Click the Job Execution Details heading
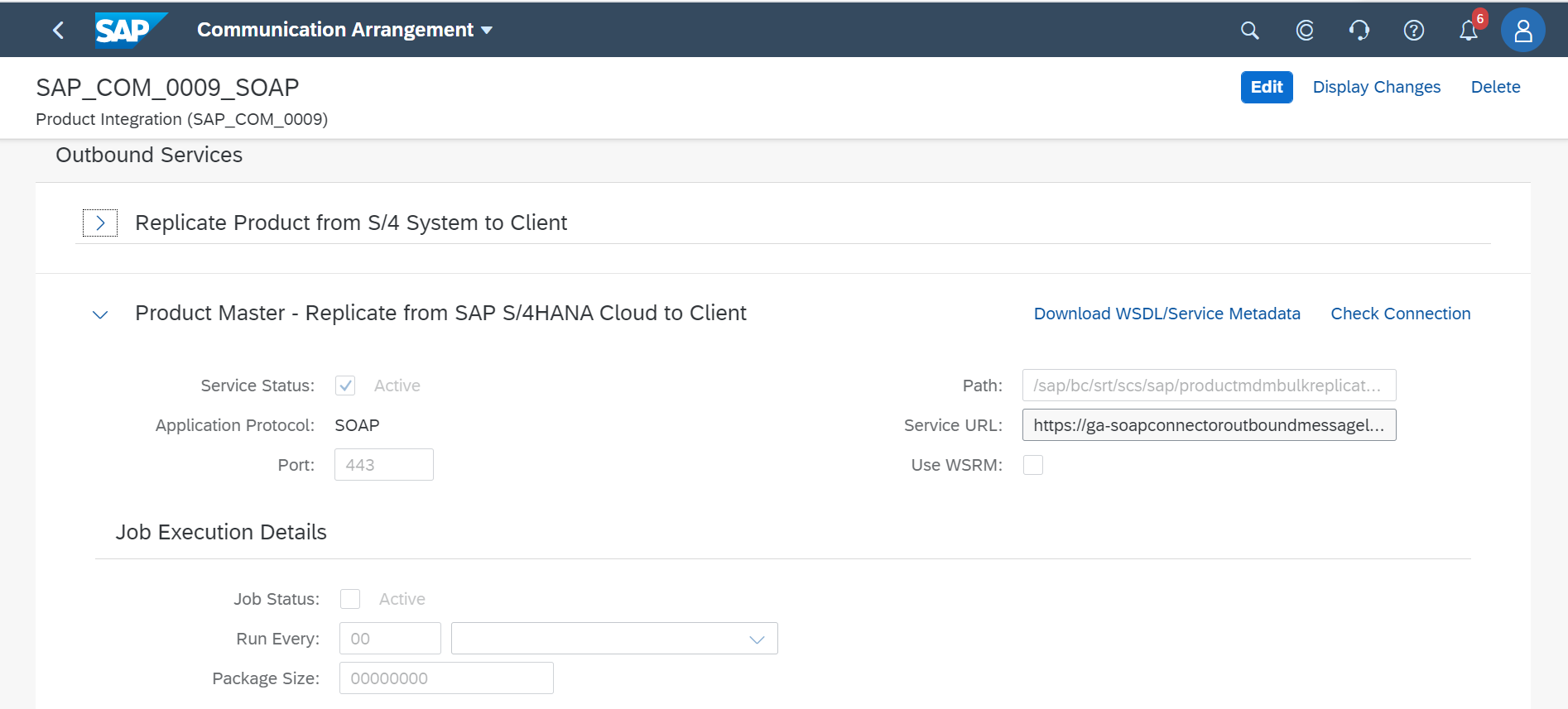This screenshot has height=709, width=1568. click(221, 532)
